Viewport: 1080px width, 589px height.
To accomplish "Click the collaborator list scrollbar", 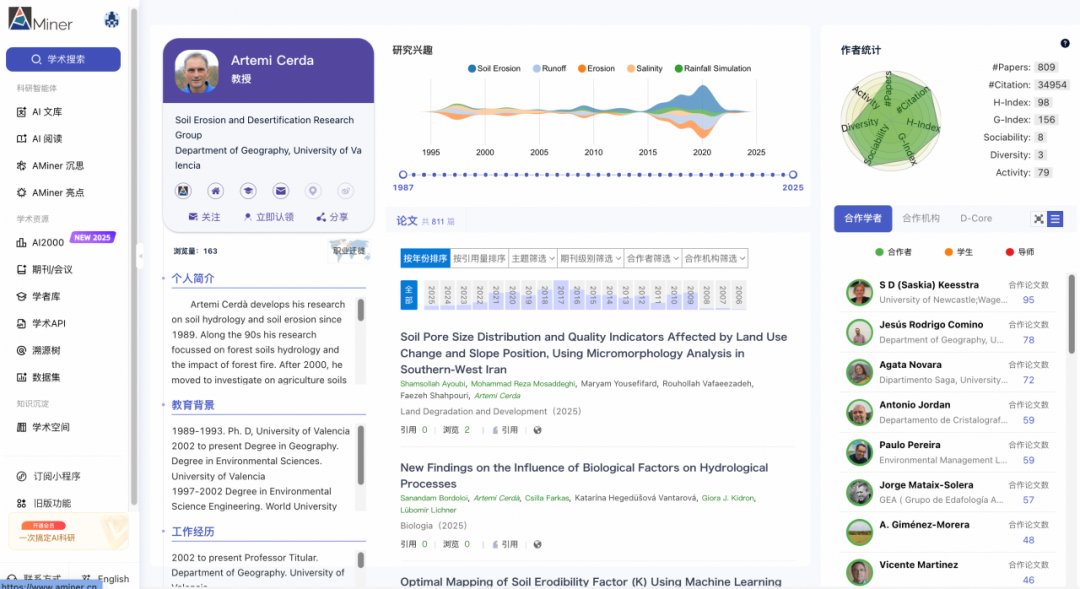I will [x=1071, y=313].
